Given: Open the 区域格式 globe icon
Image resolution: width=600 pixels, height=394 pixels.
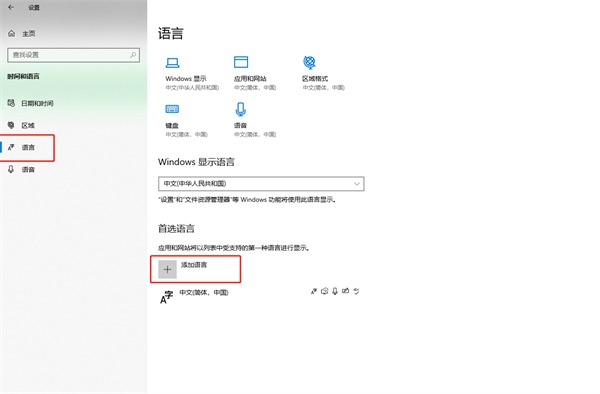Looking at the screenshot, I should [309, 62].
